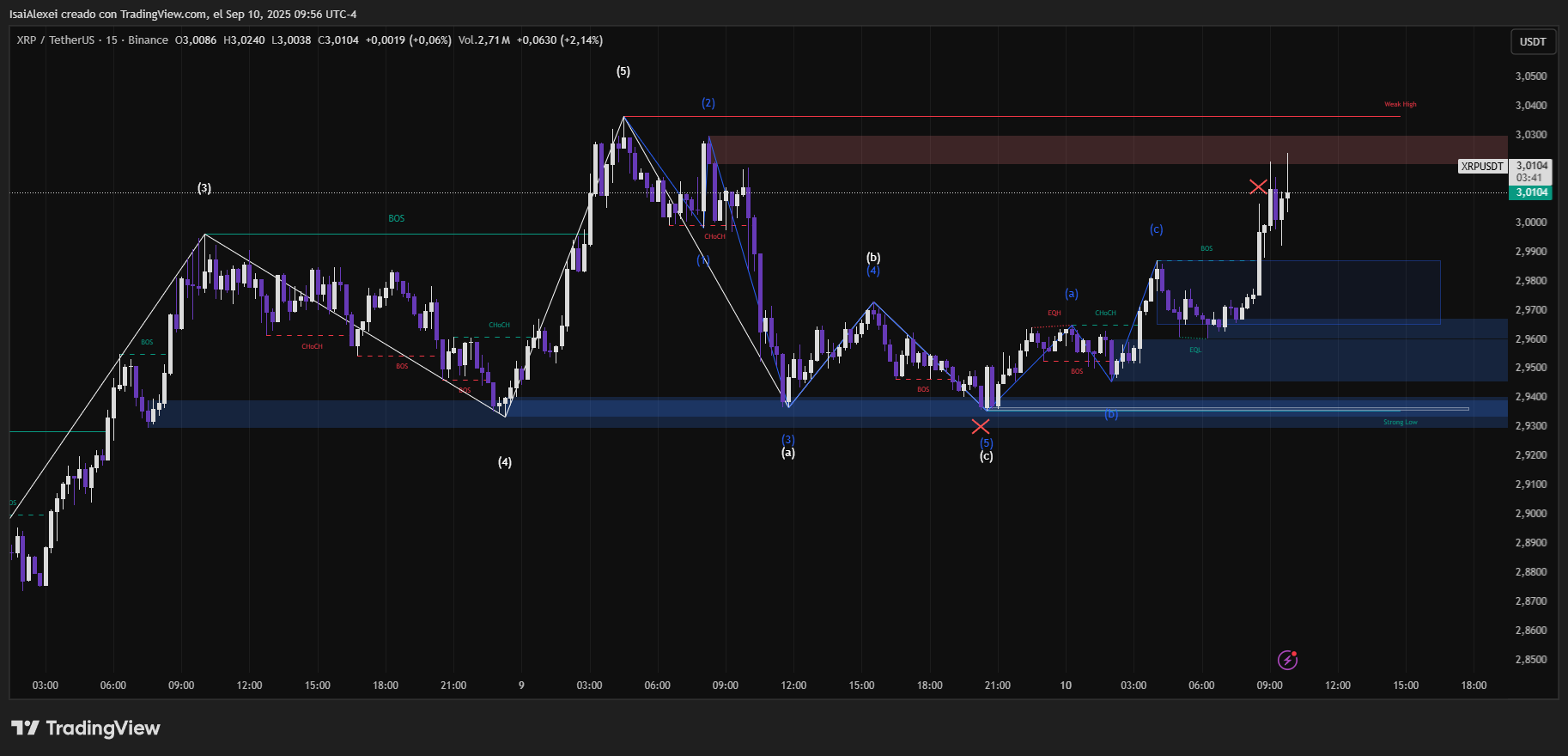Viewport: 1568px width, 756px height.
Task: Click the Vol. 2,71 M value in the legend
Action: [484, 40]
